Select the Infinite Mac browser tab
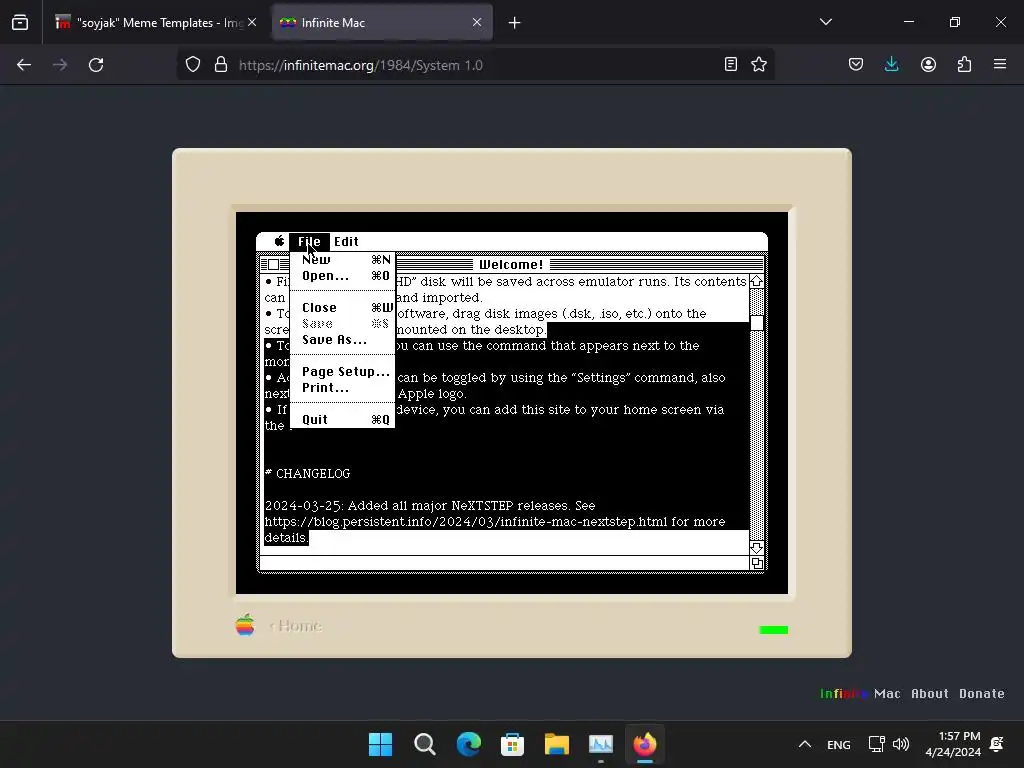 382,23
